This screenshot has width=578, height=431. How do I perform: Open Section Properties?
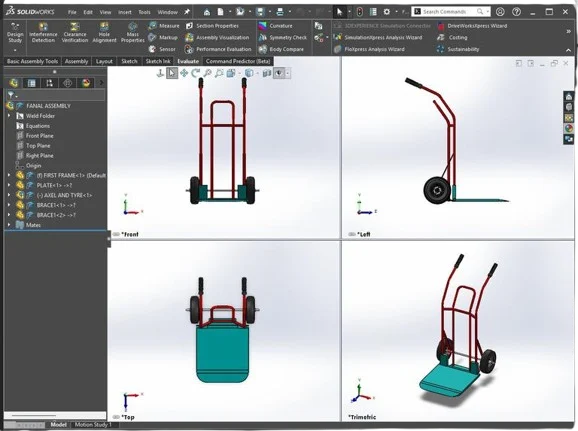pos(212,26)
